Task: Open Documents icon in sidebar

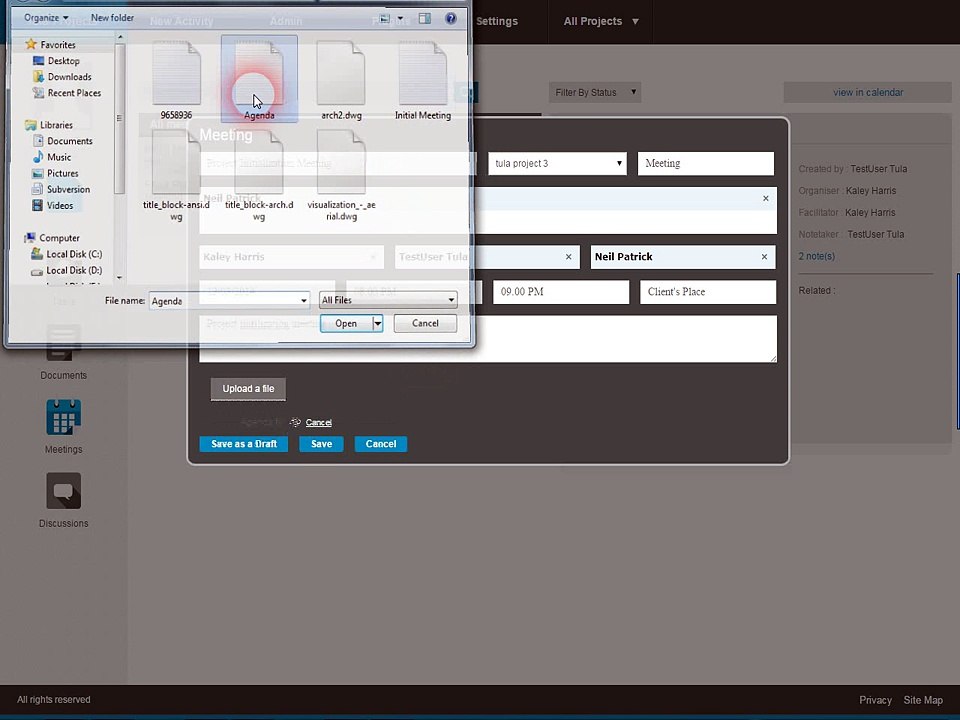Action: 64,343
